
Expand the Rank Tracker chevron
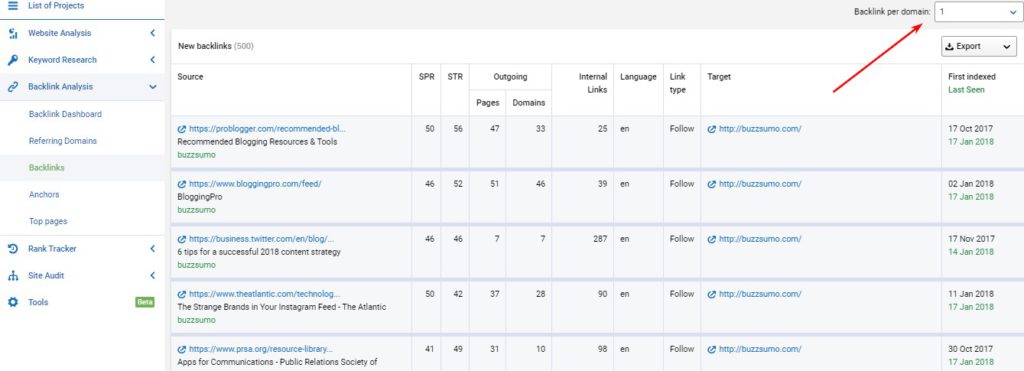pos(152,249)
